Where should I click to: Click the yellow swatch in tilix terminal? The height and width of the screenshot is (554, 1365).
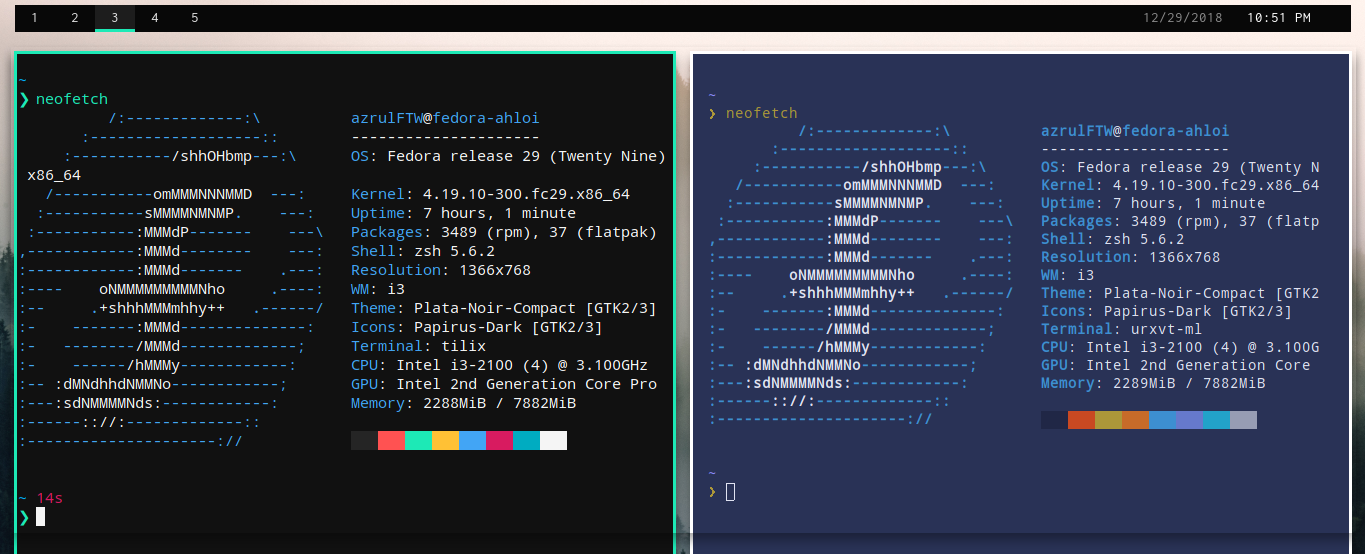(x=445, y=441)
